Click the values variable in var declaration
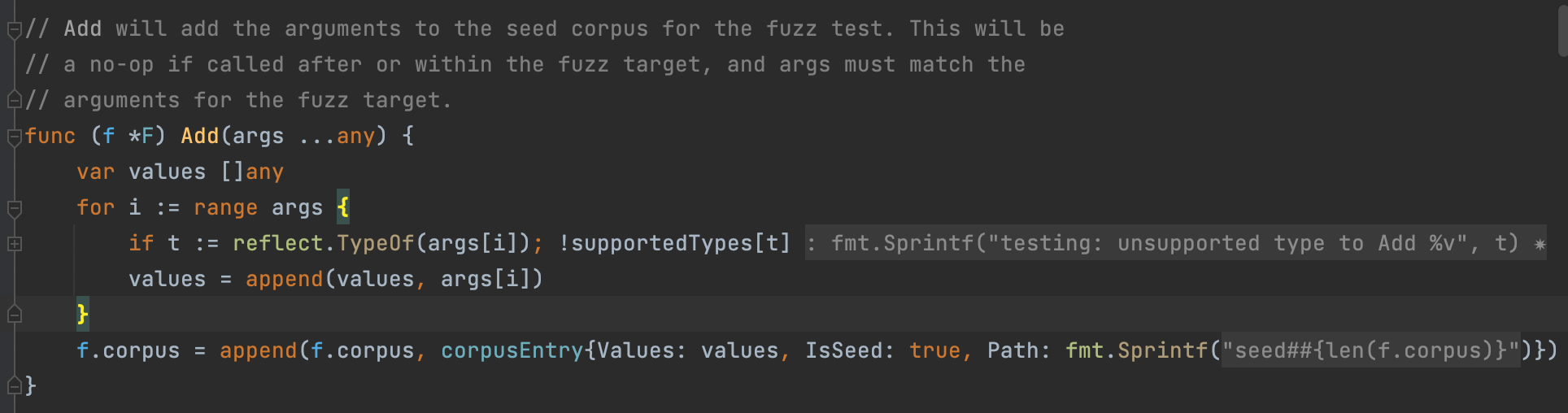 click(x=167, y=172)
